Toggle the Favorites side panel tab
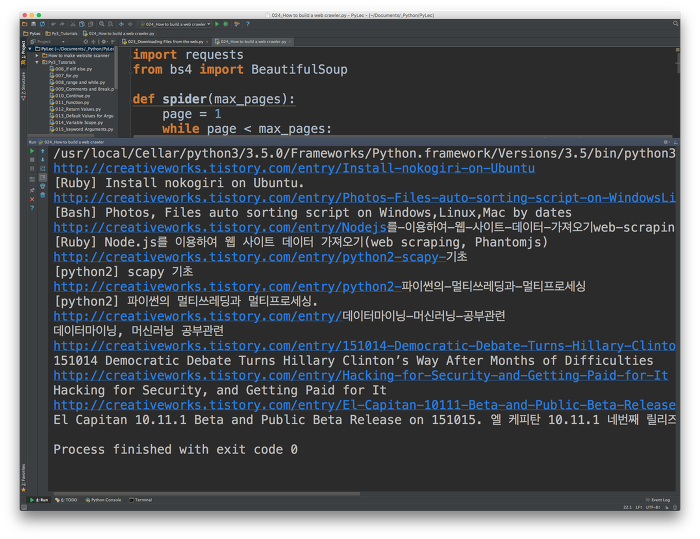This screenshot has width=700, height=539. click(24, 478)
